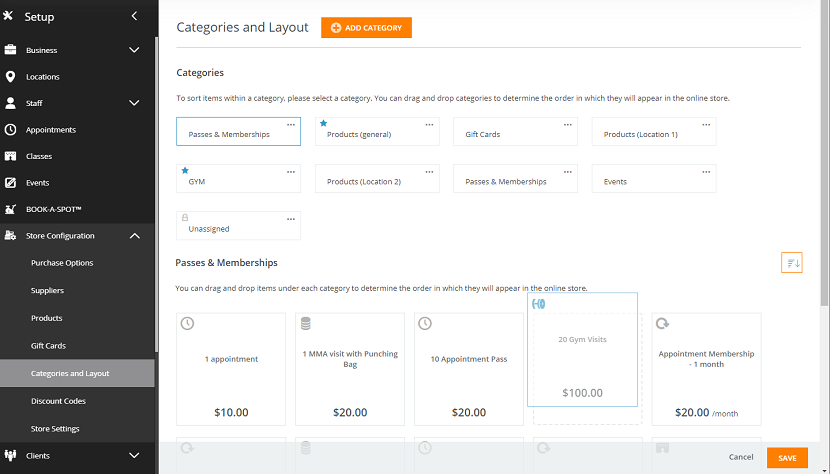Open three-dot menu on Unassigned category
This screenshot has width=830, height=474.
click(291, 219)
